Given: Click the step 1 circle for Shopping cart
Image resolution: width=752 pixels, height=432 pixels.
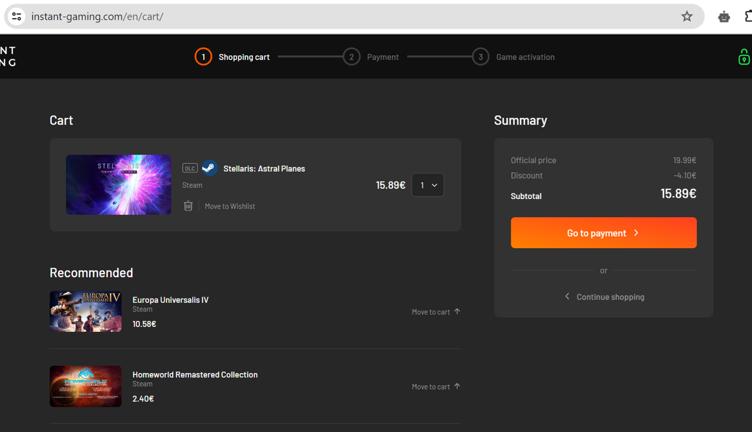Looking at the screenshot, I should [203, 57].
